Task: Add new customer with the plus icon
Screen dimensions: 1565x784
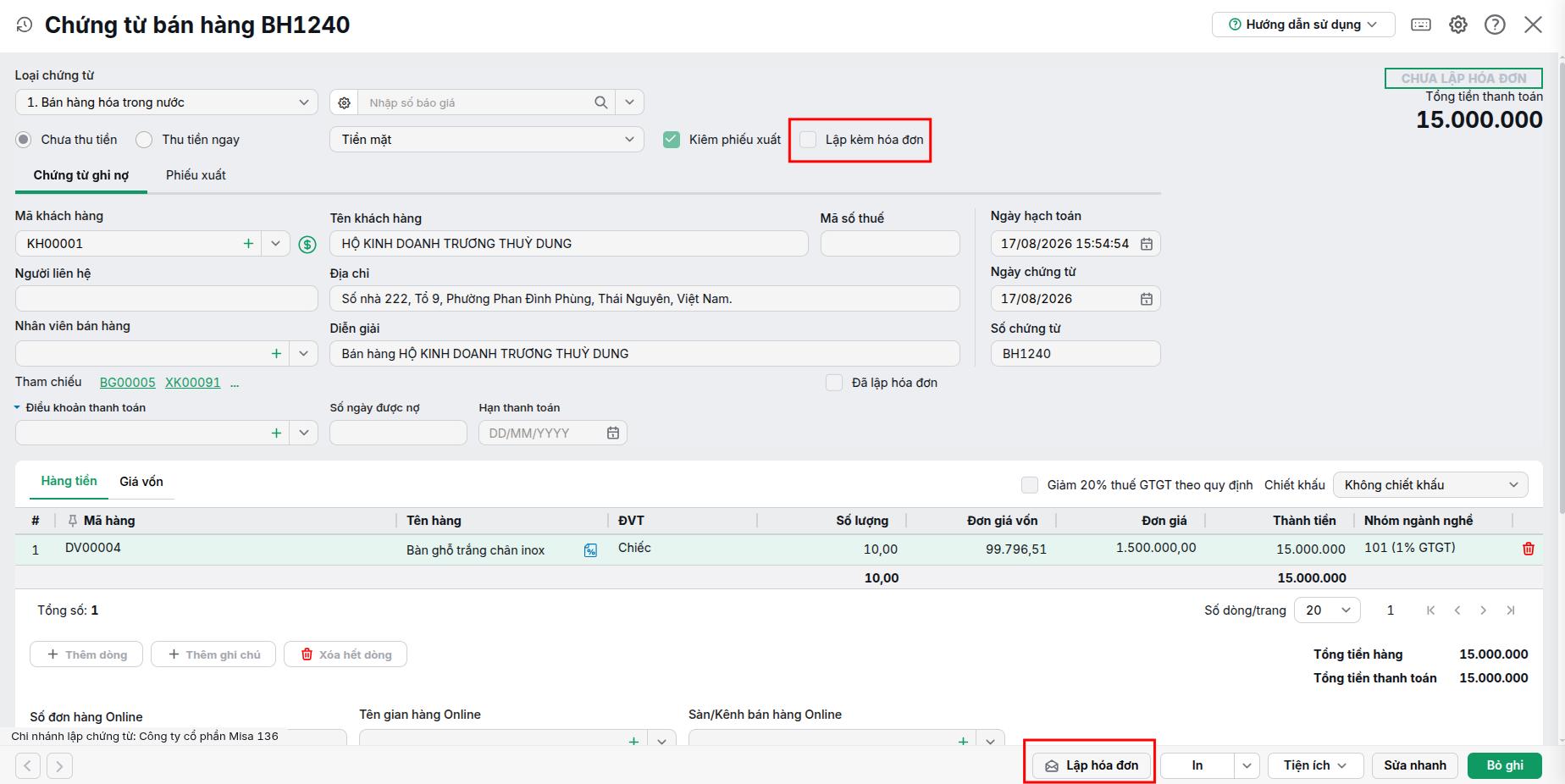Action: (x=248, y=244)
